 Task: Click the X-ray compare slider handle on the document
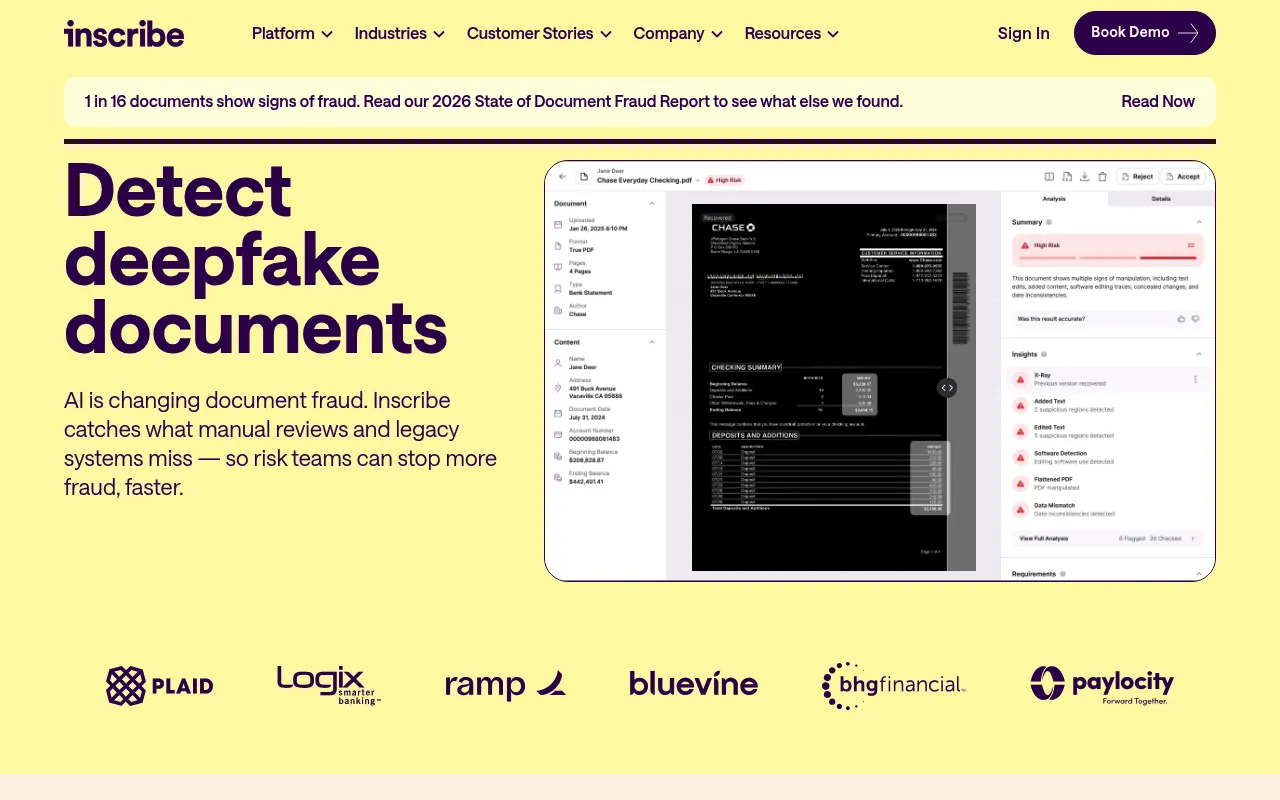coord(947,388)
